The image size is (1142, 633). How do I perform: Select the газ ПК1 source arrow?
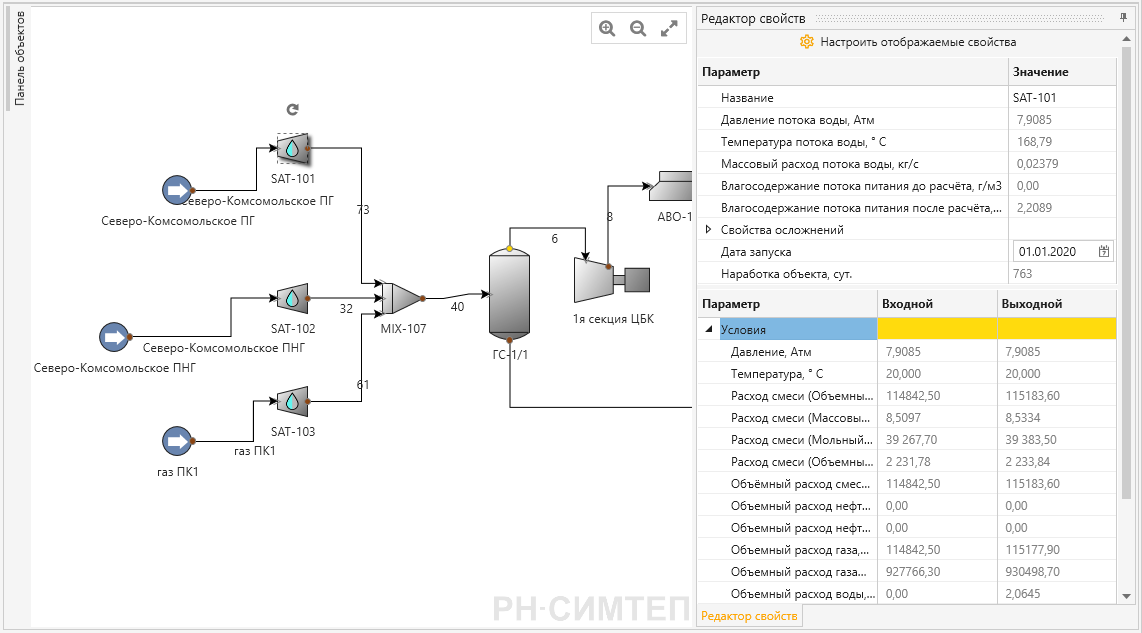(177, 441)
